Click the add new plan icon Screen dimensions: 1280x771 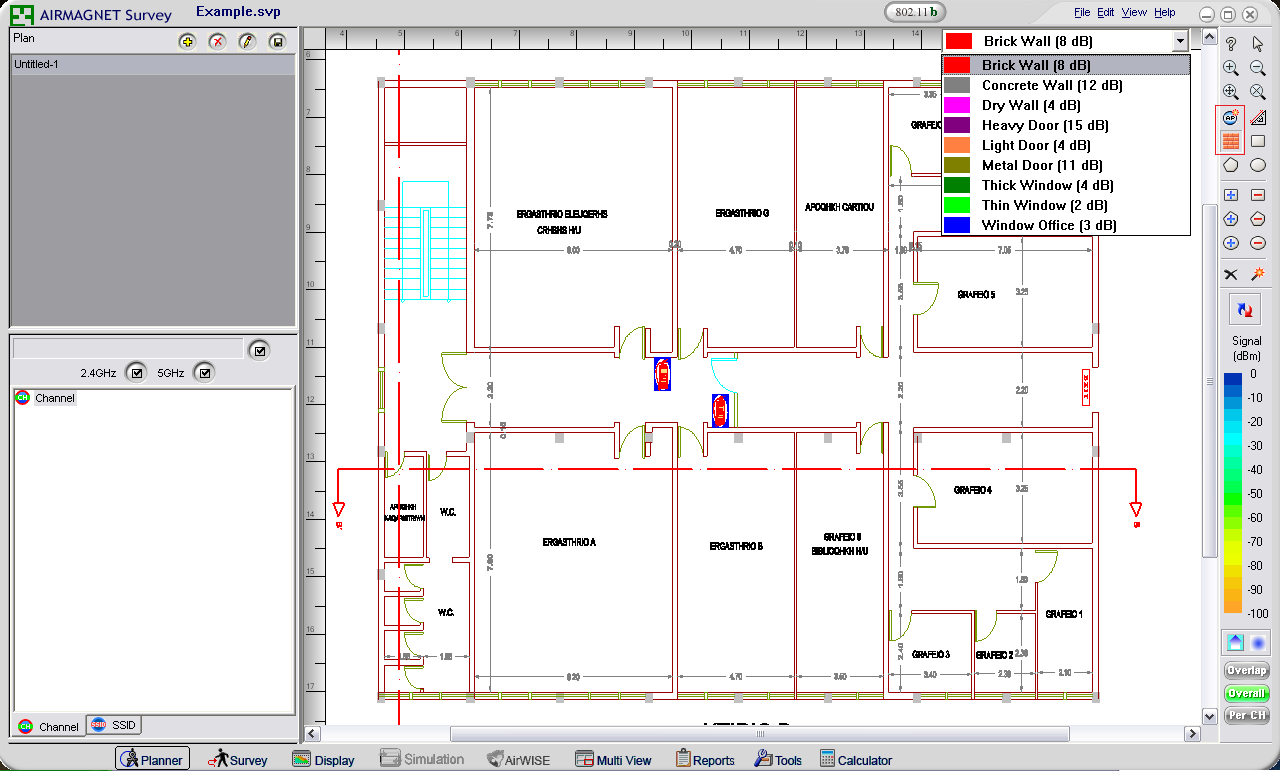click(x=187, y=41)
